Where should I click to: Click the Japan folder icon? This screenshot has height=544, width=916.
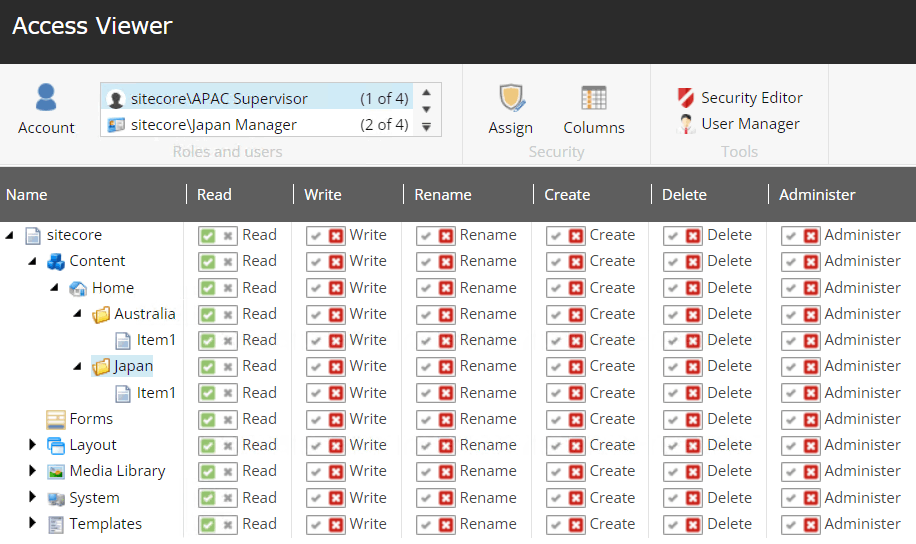[100, 367]
